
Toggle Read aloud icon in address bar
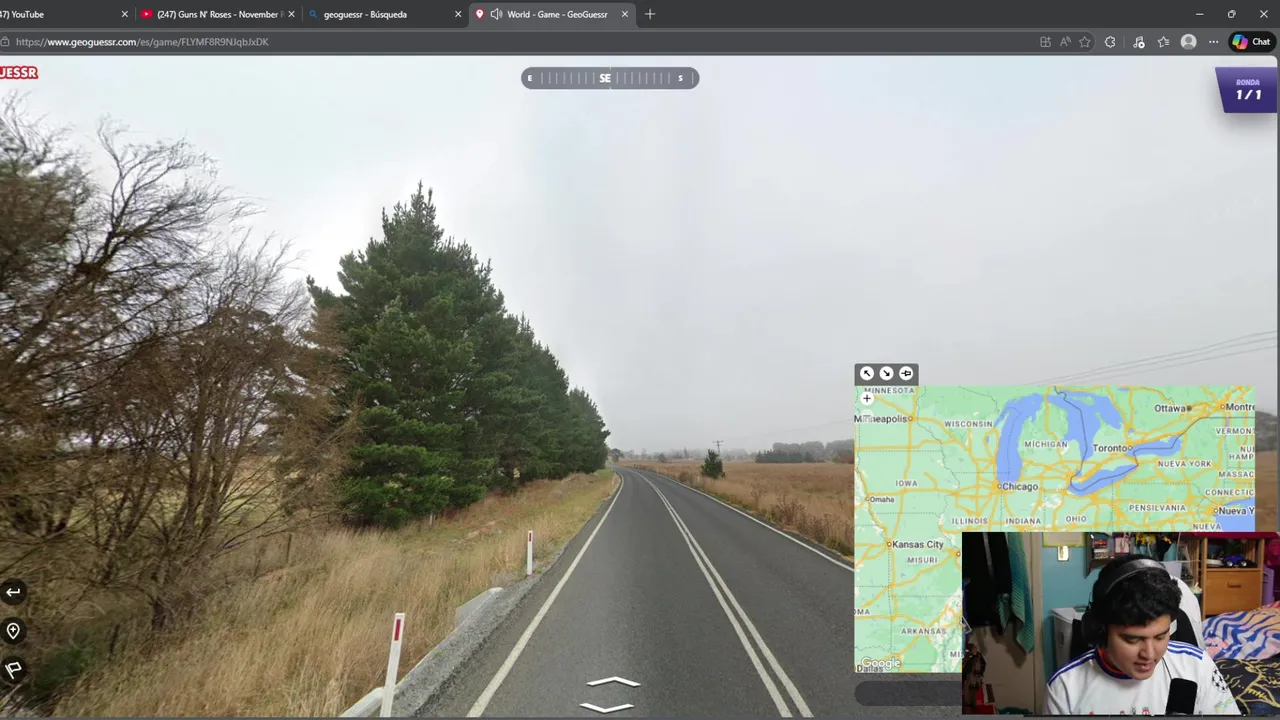1065,42
